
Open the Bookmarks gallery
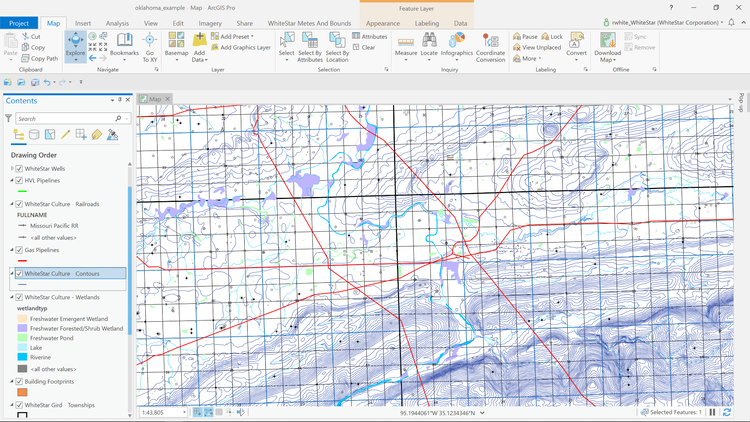coord(124,46)
